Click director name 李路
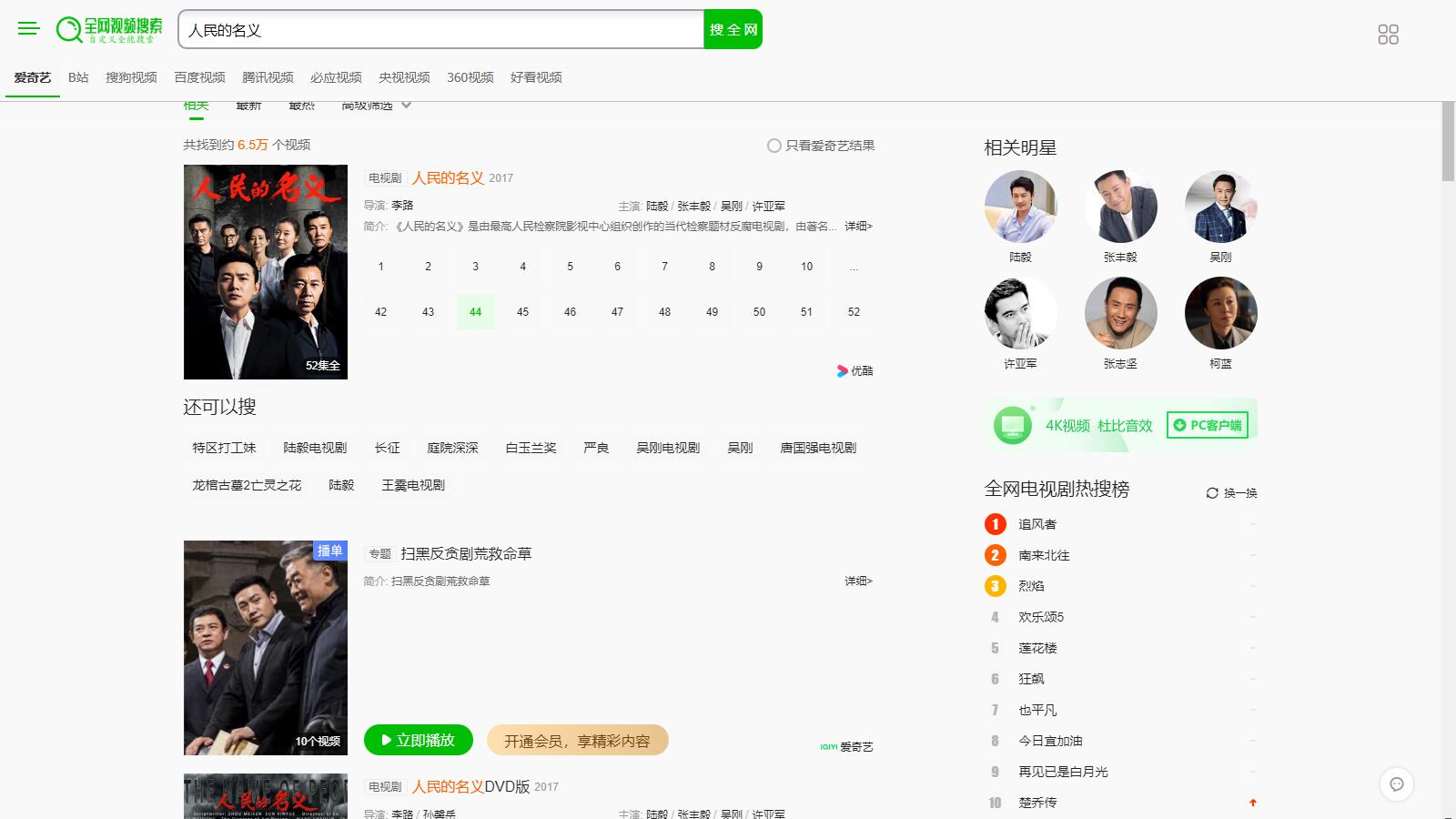Screen dimensions: 1456x819 402,206
